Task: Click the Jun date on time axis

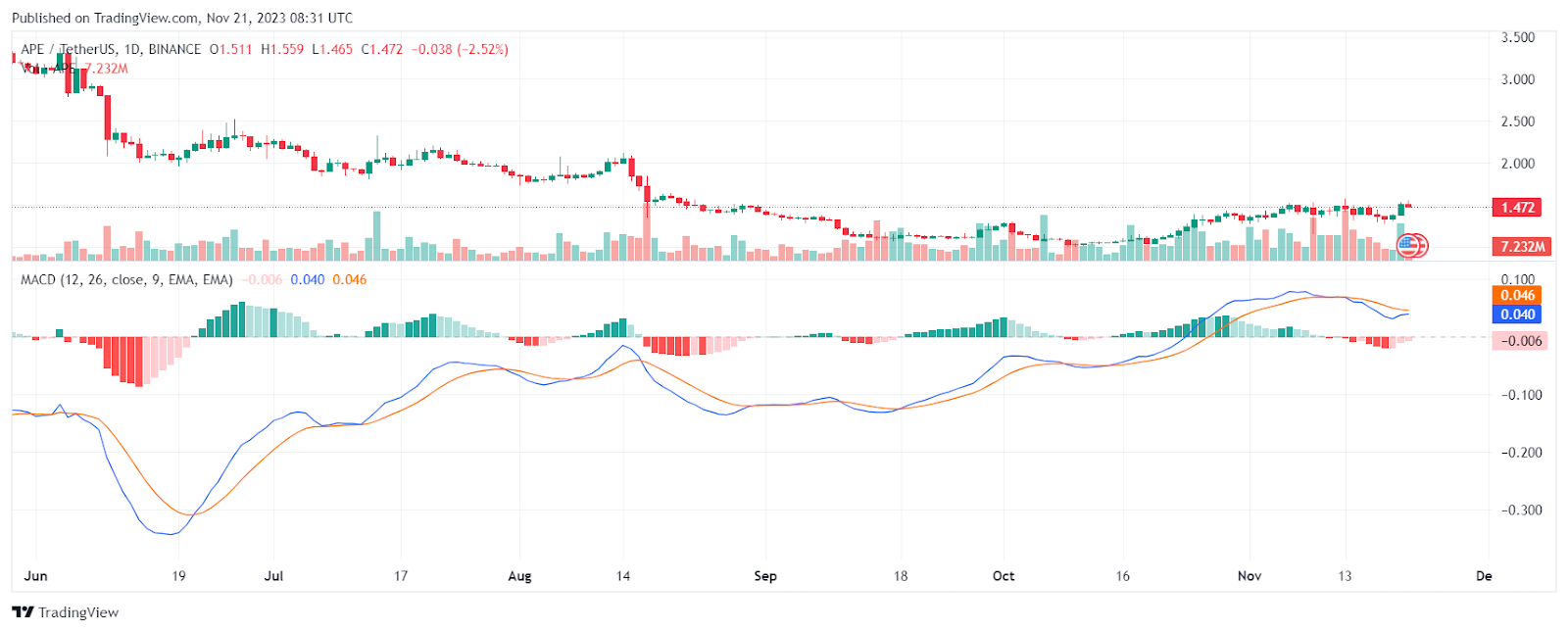Action: pyautogui.click(x=35, y=576)
